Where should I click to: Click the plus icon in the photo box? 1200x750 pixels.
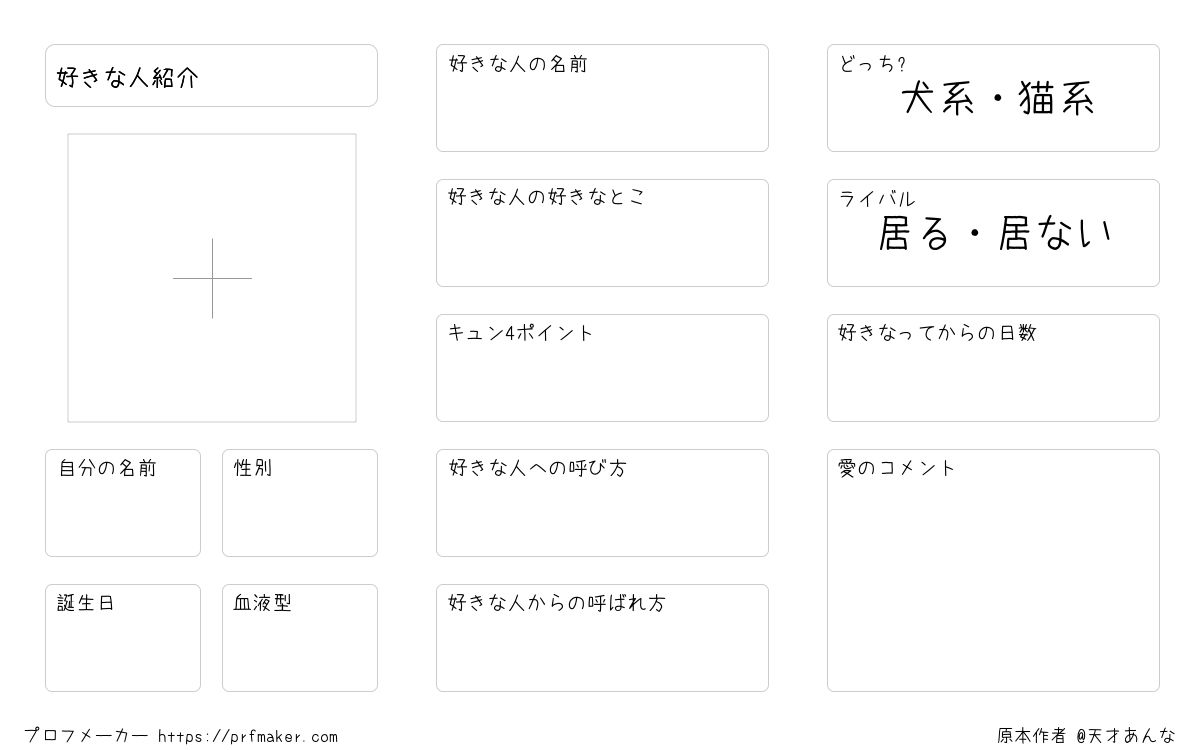pos(212,278)
